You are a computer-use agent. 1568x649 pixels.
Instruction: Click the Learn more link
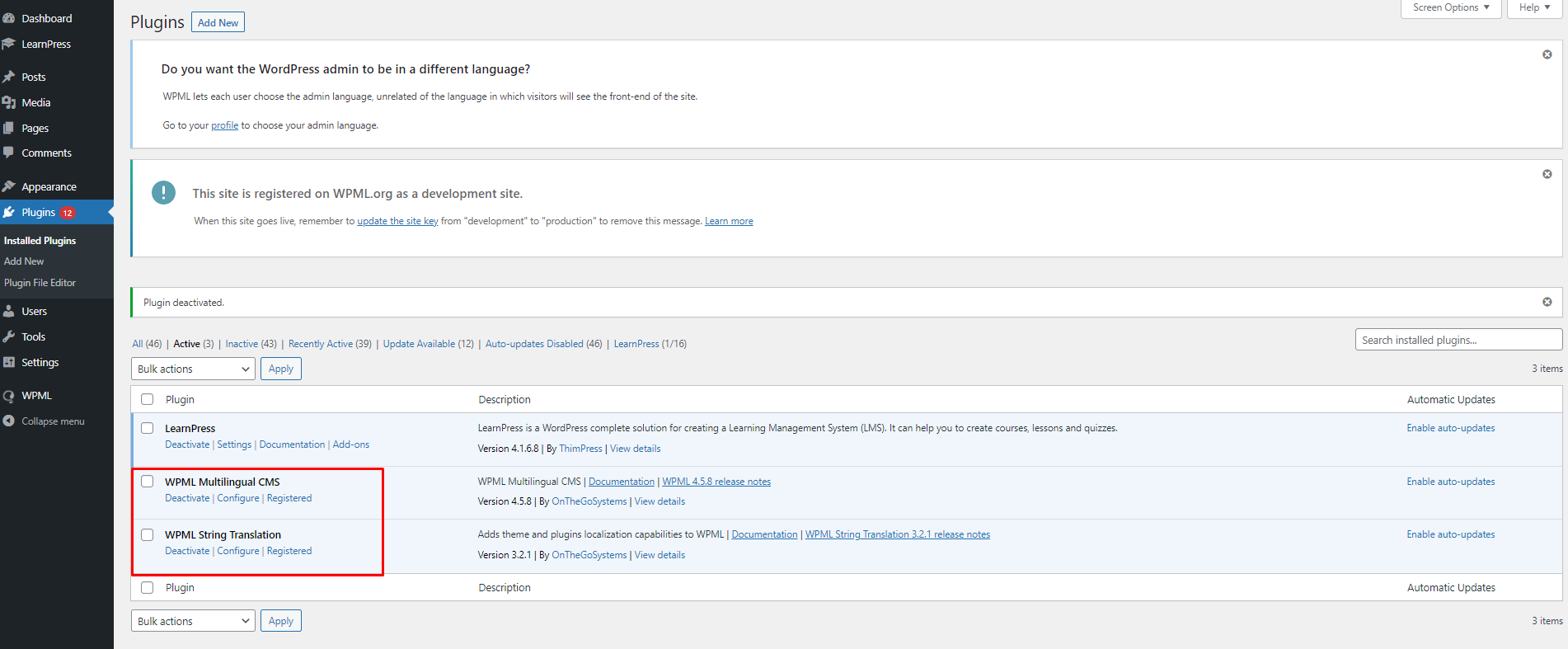(729, 221)
